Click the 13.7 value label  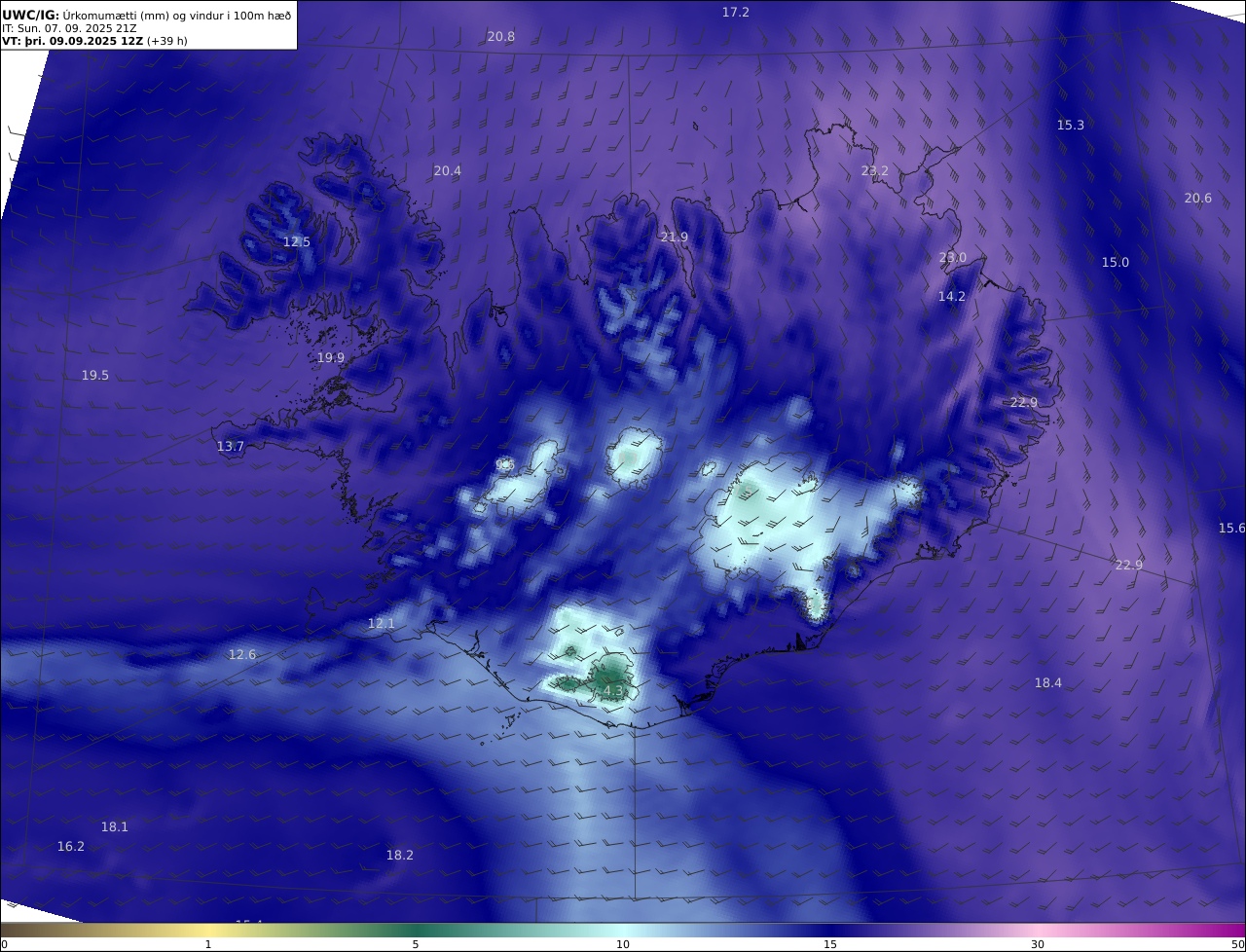pos(231,446)
